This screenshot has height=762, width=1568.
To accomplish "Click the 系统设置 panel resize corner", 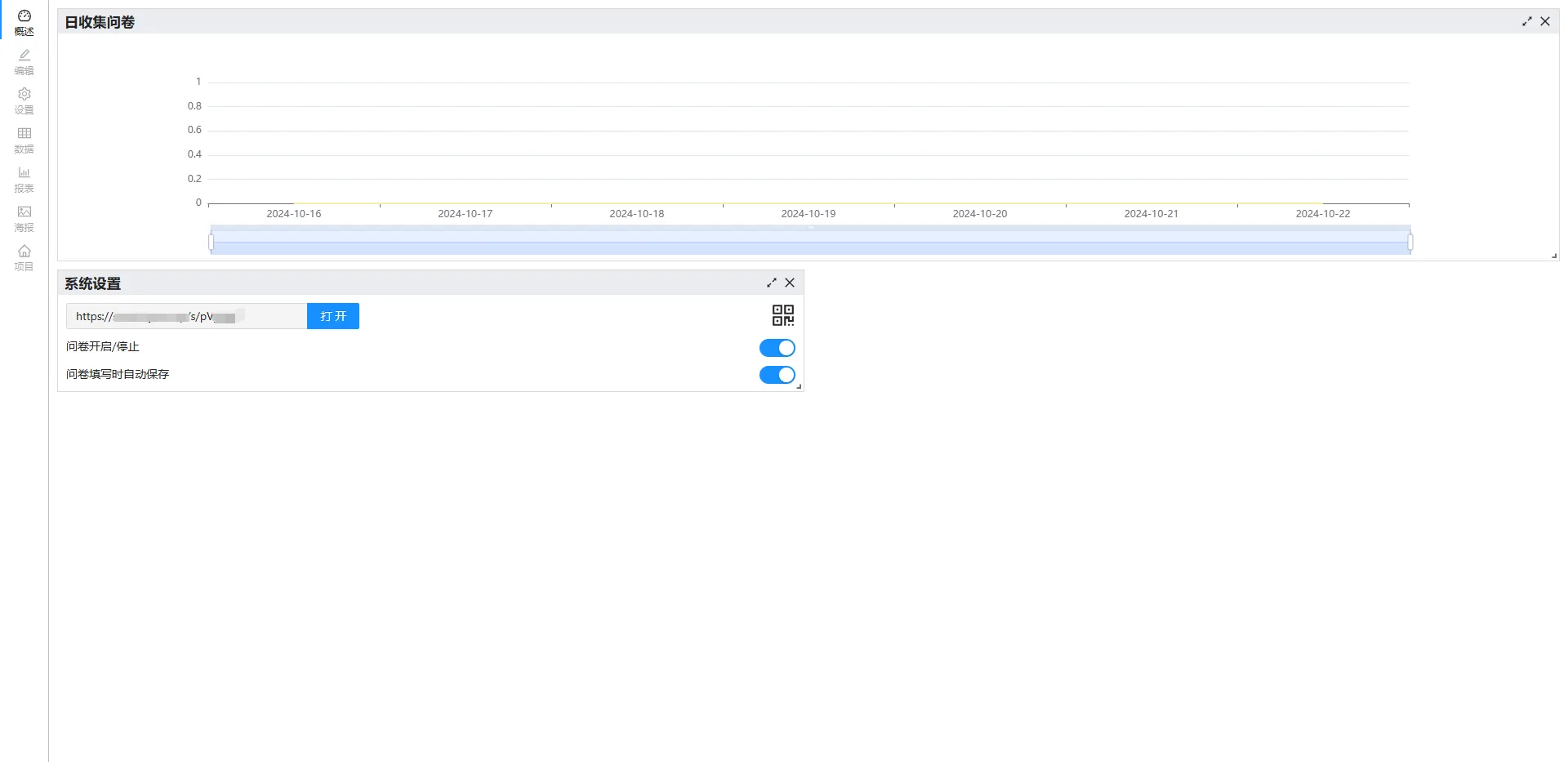I will pyautogui.click(x=799, y=386).
